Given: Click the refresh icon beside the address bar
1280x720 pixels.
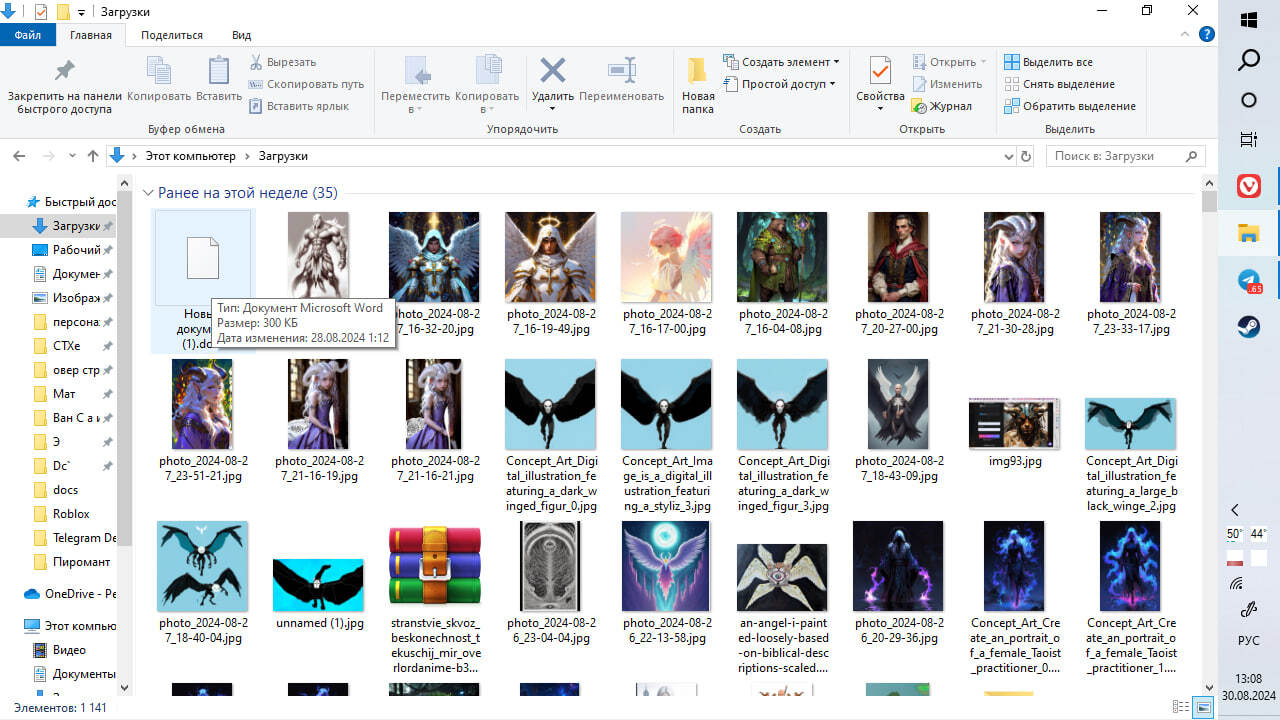Looking at the screenshot, I should click(1025, 157).
